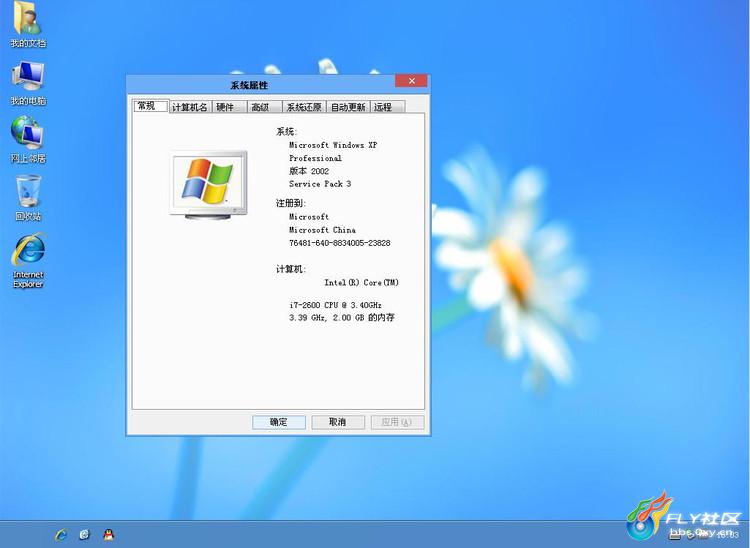Image resolution: width=750 pixels, height=548 pixels.
Task: Click the 取消 button
Action: coord(338,422)
